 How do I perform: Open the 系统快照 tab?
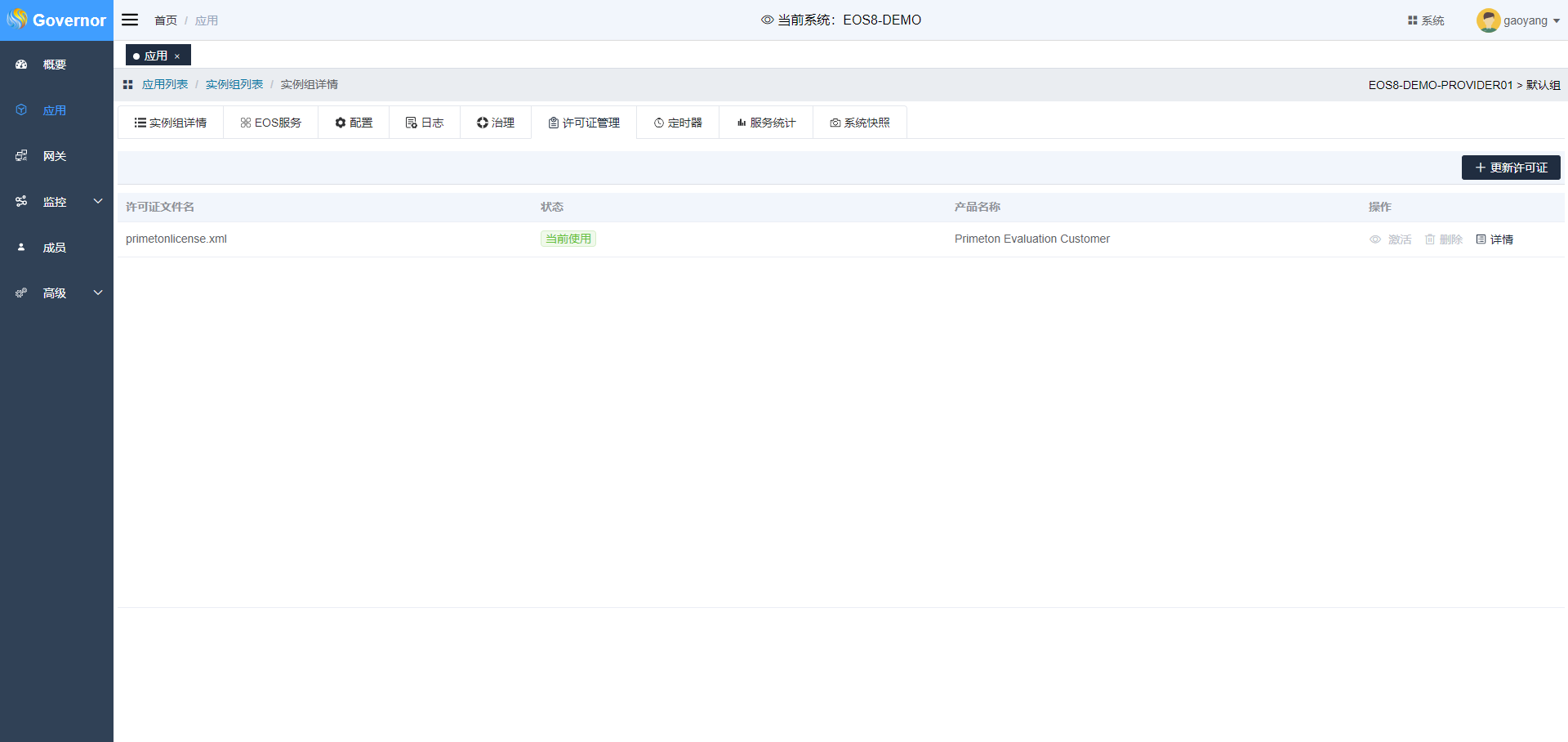coord(859,123)
